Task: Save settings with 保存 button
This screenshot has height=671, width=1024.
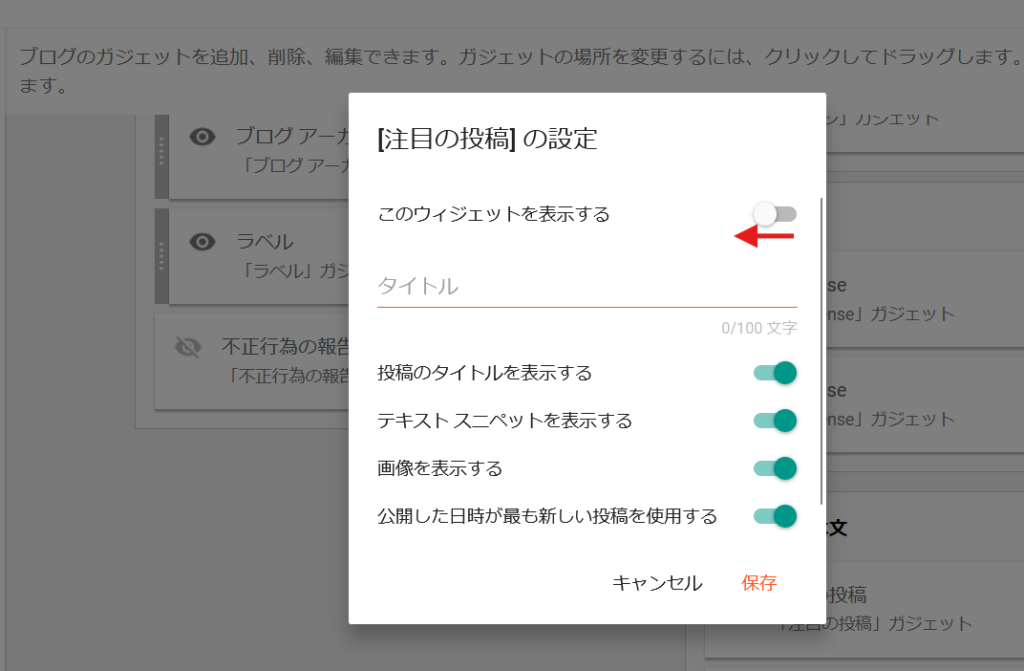Action: 759,583
